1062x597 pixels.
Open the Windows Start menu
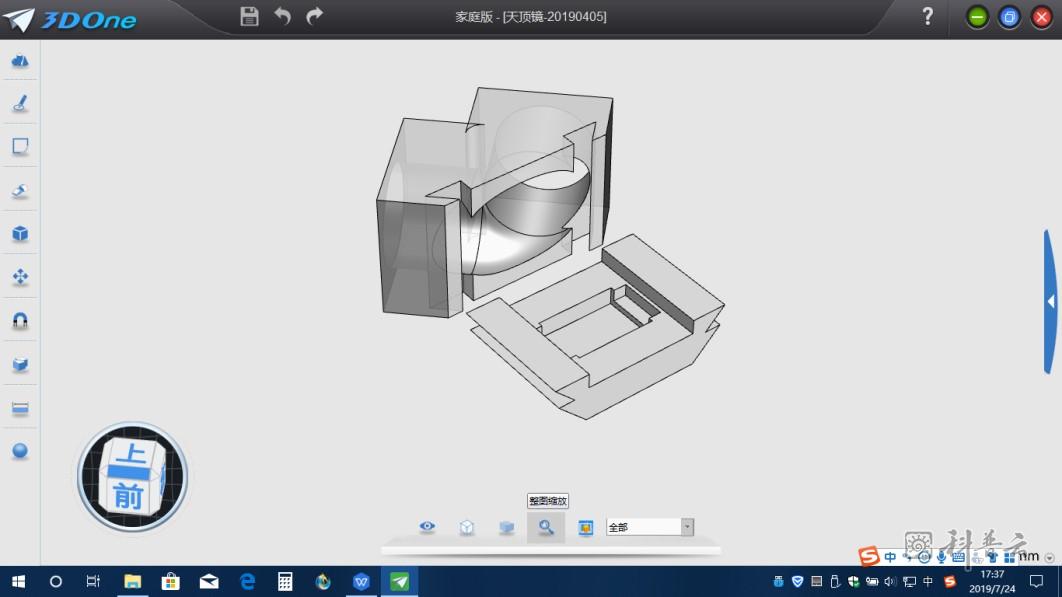pyautogui.click(x=18, y=581)
